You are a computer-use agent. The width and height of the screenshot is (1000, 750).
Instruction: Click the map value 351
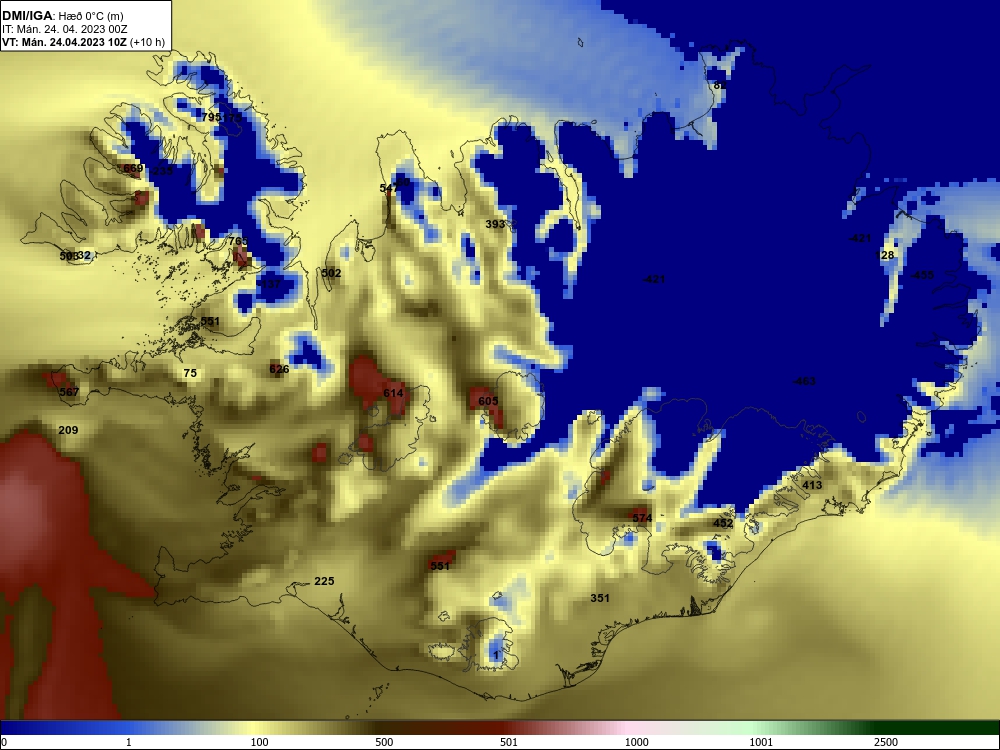[x=599, y=598]
